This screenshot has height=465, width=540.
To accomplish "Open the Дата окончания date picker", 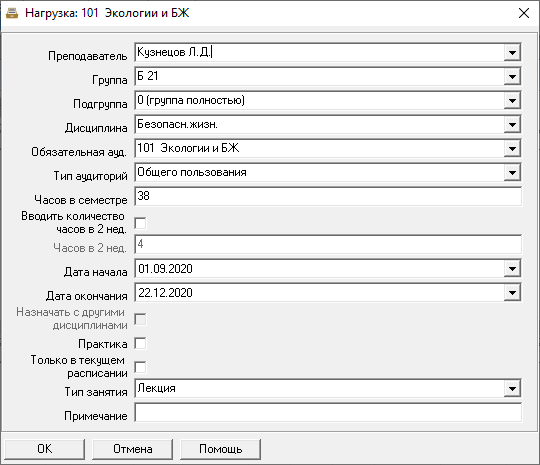I will coord(512,293).
